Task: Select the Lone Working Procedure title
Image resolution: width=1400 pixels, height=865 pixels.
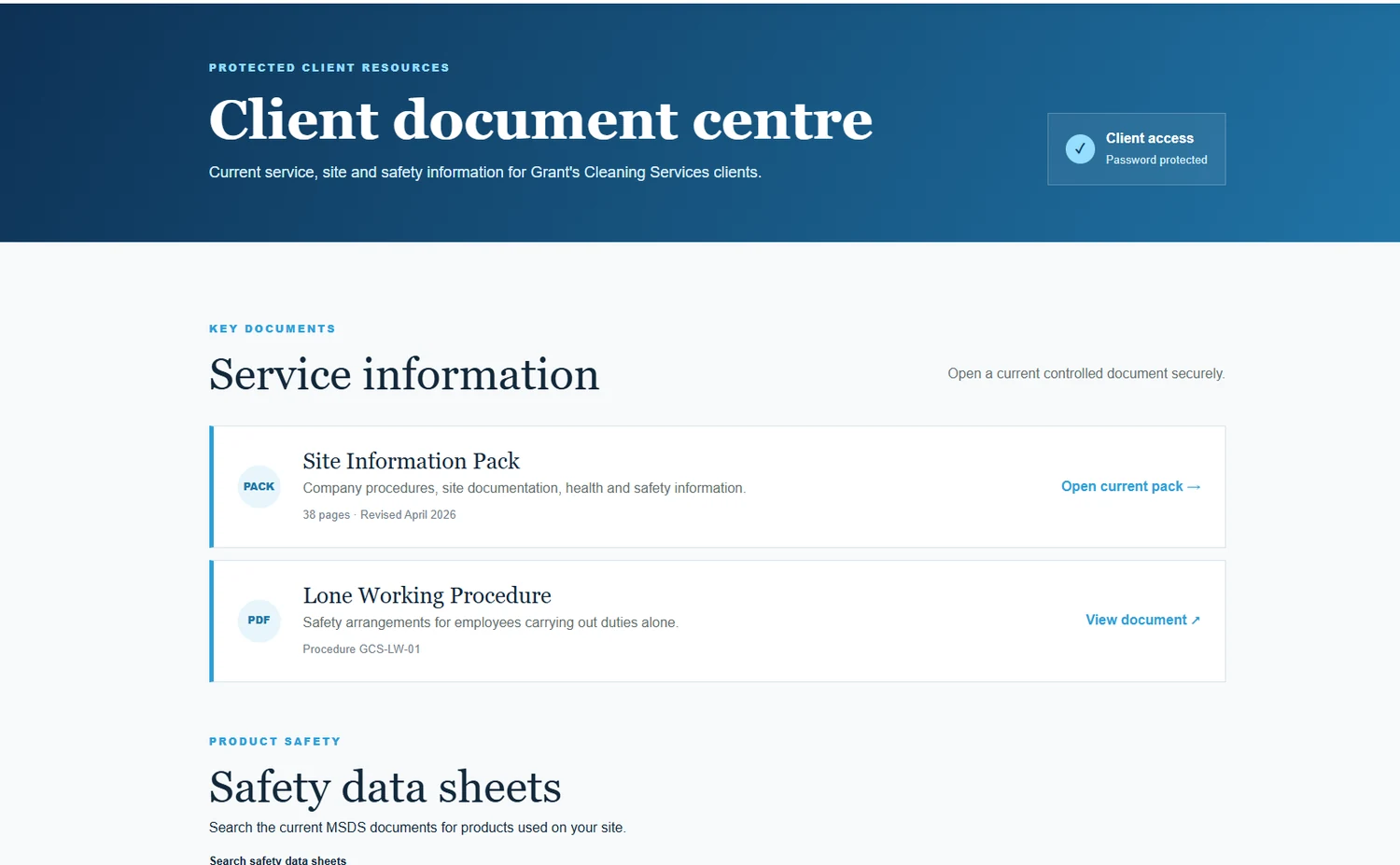Action: pyautogui.click(x=427, y=595)
